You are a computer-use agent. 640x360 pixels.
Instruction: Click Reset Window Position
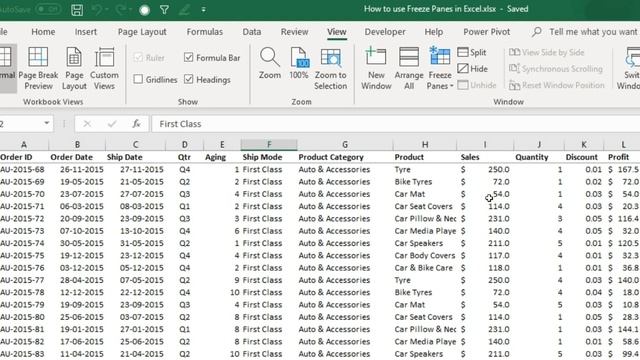click(x=557, y=85)
